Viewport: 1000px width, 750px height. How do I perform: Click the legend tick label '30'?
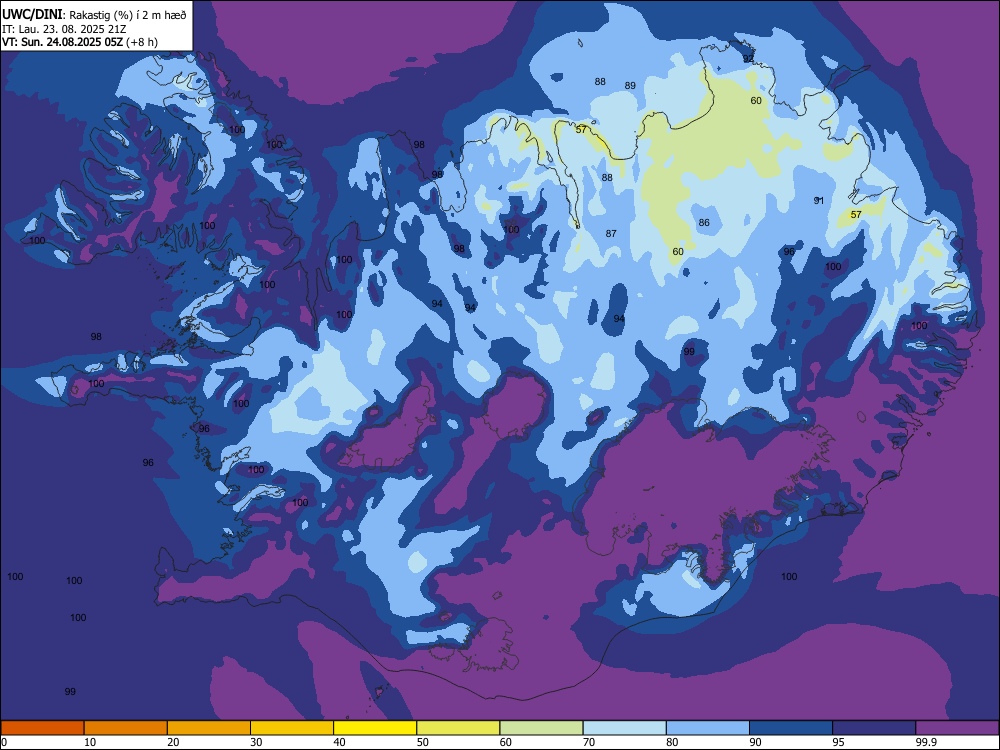(256, 742)
